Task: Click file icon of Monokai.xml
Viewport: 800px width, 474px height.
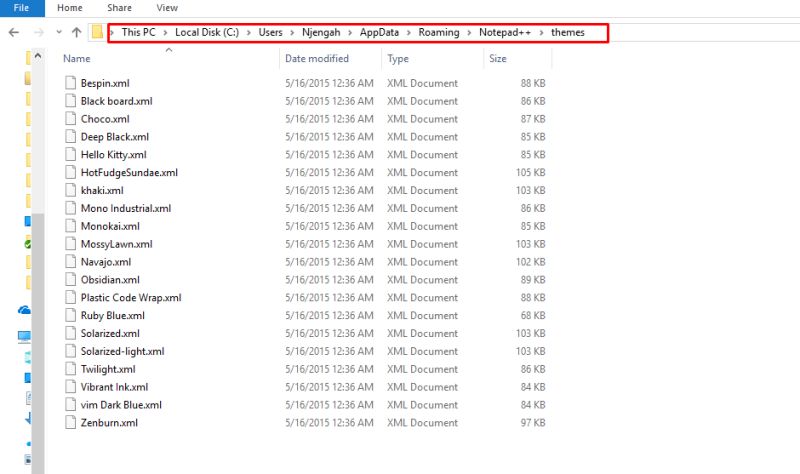Action: point(70,226)
